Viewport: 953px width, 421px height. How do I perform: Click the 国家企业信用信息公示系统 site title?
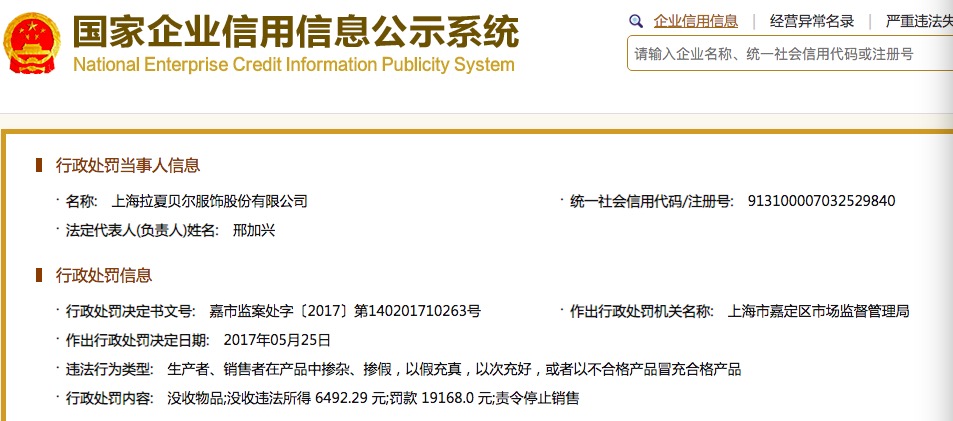point(296,31)
